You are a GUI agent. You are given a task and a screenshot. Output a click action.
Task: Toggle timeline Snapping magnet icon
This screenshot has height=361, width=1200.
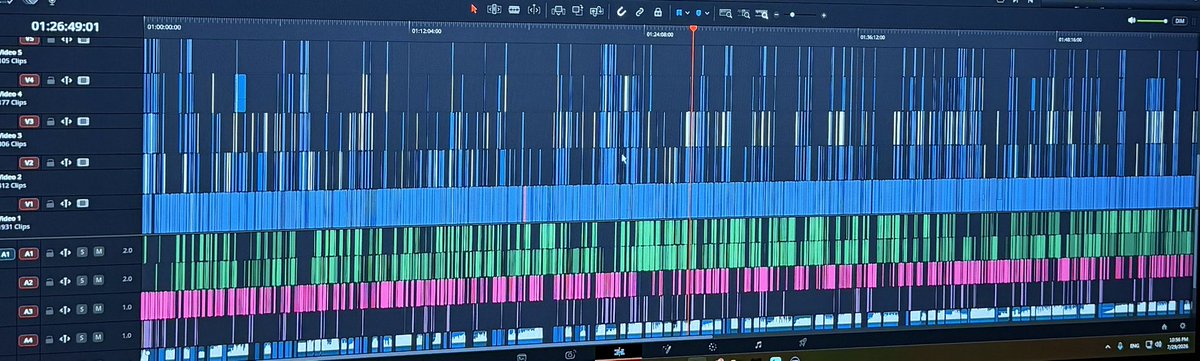pyautogui.click(x=620, y=11)
